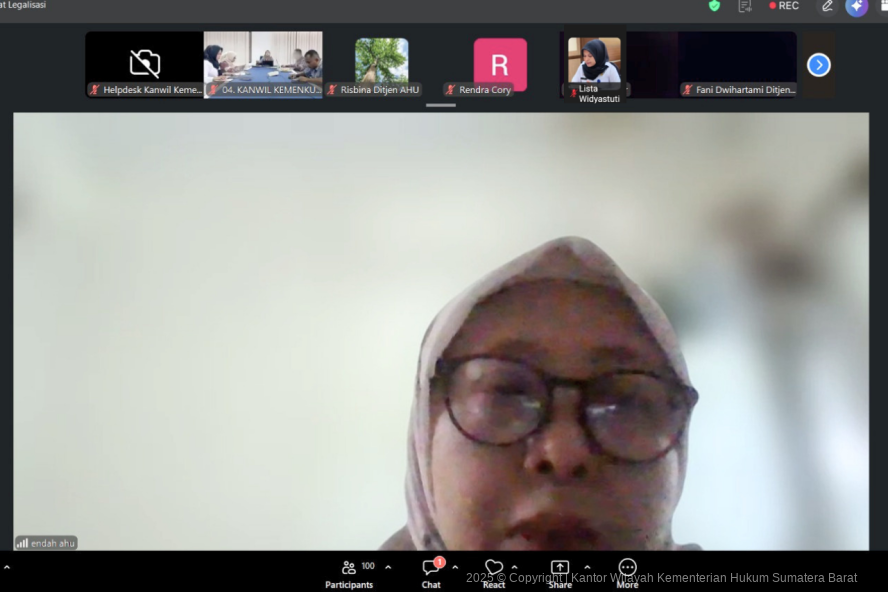Open the AI Companion sparkle icon

[856, 6]
